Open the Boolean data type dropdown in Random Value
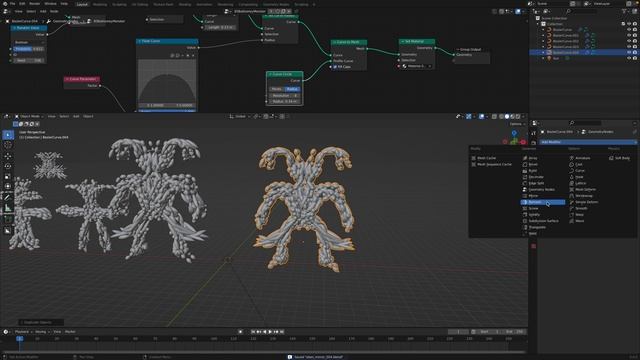The height and width of the screenshot is (360, 640). 29,42
